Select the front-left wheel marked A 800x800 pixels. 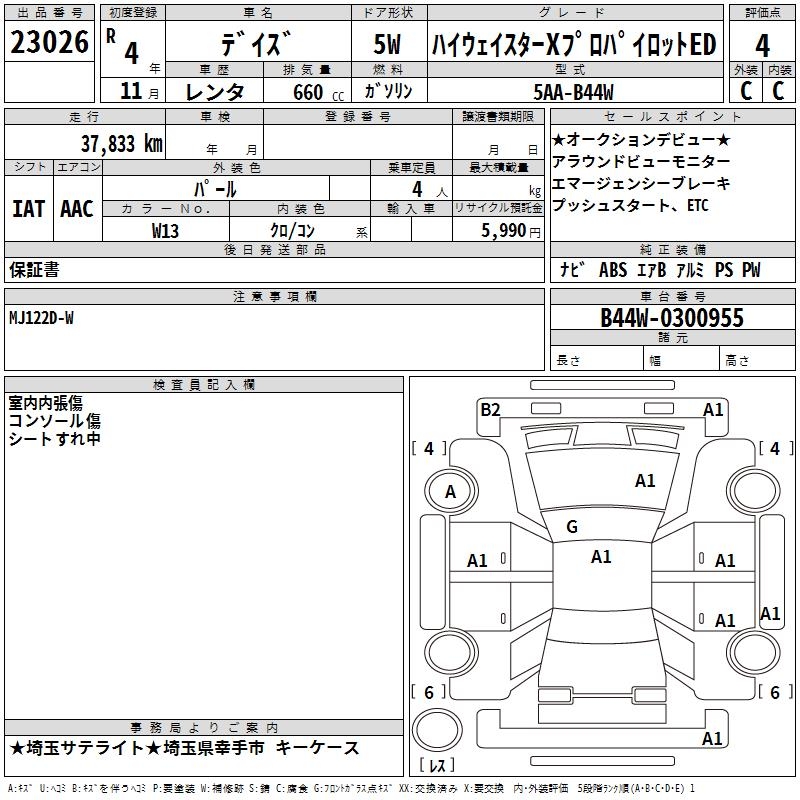tap(451, 491)
